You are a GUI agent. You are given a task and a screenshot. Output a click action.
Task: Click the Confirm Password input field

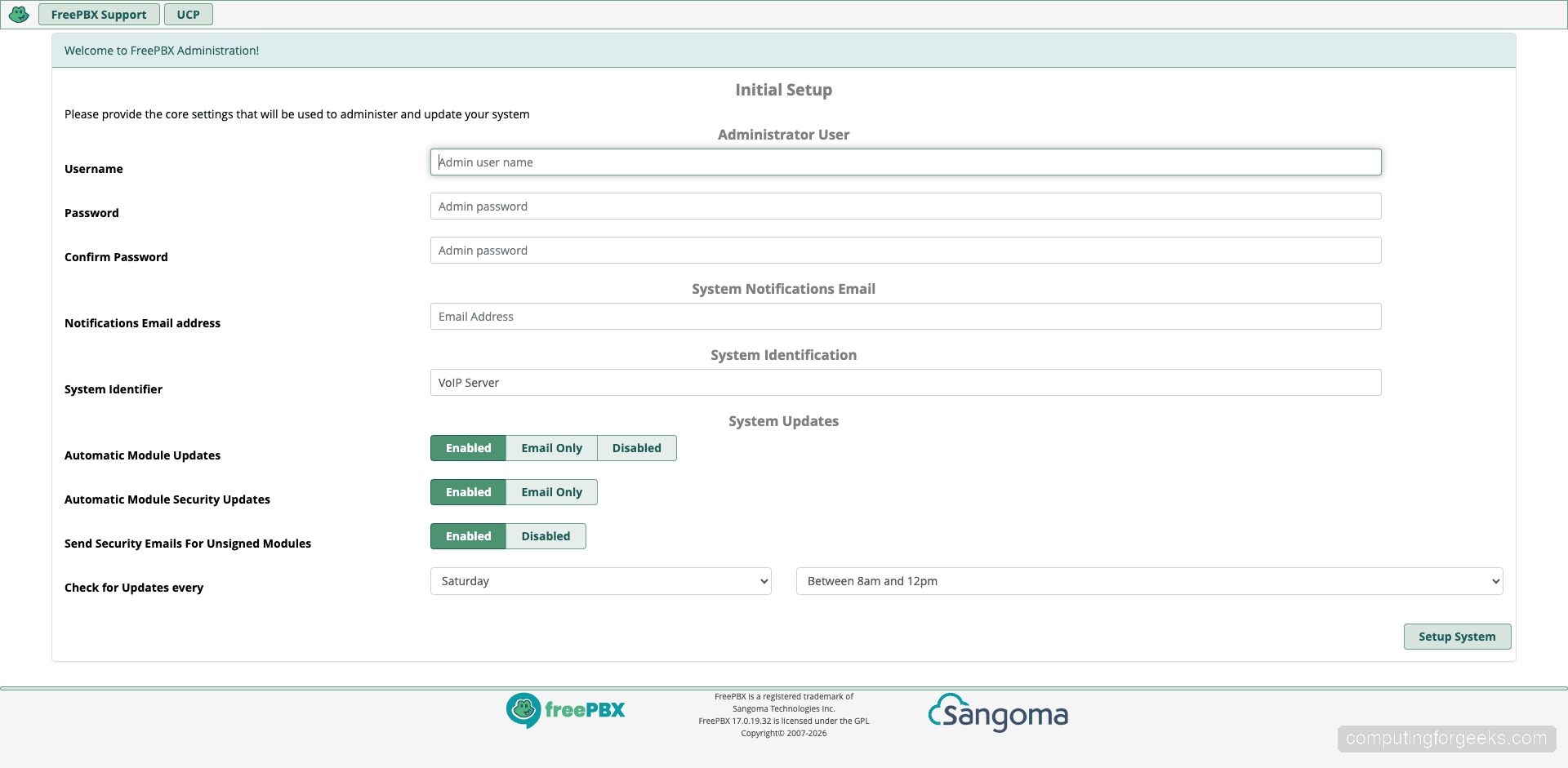pyautogui.click(x=905, y=250)
